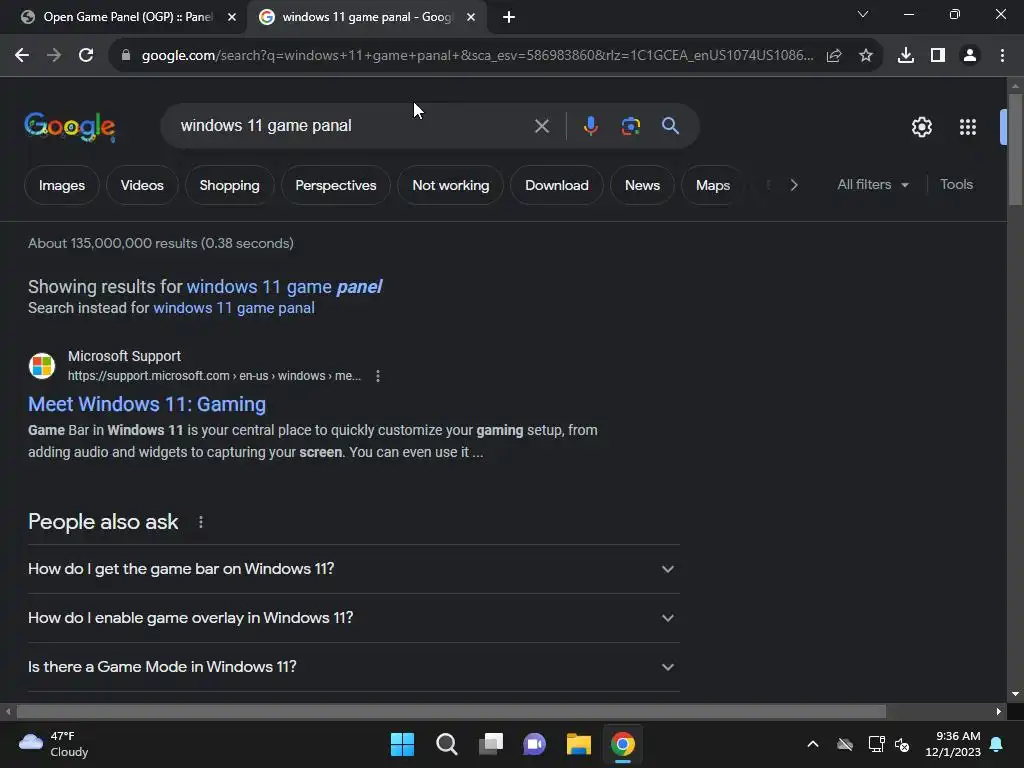
Task: Open the Chat app on taskbar
Action: (x=534, y=744)
